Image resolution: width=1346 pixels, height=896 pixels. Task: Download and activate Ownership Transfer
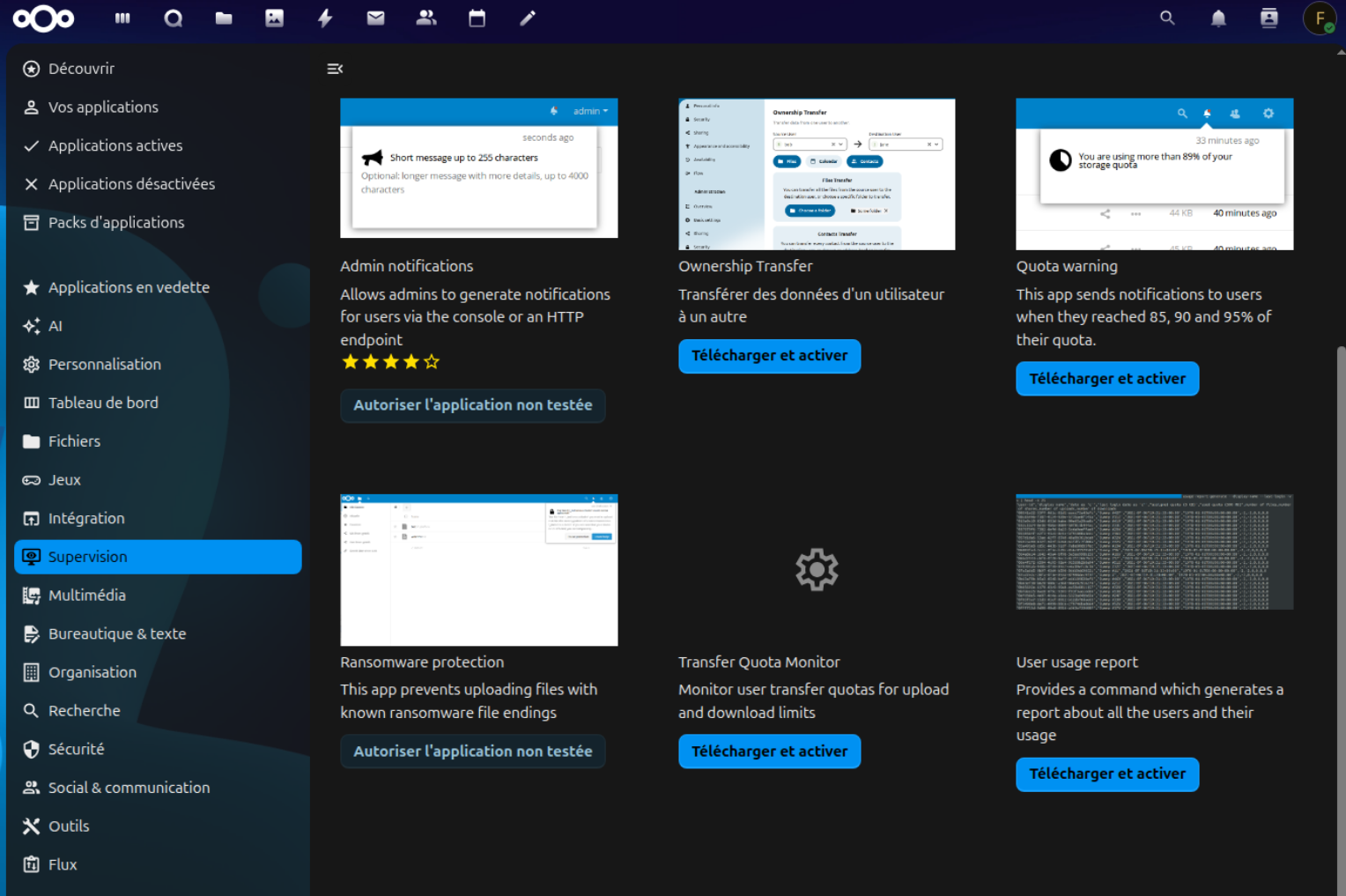click(x=769, y=356)
